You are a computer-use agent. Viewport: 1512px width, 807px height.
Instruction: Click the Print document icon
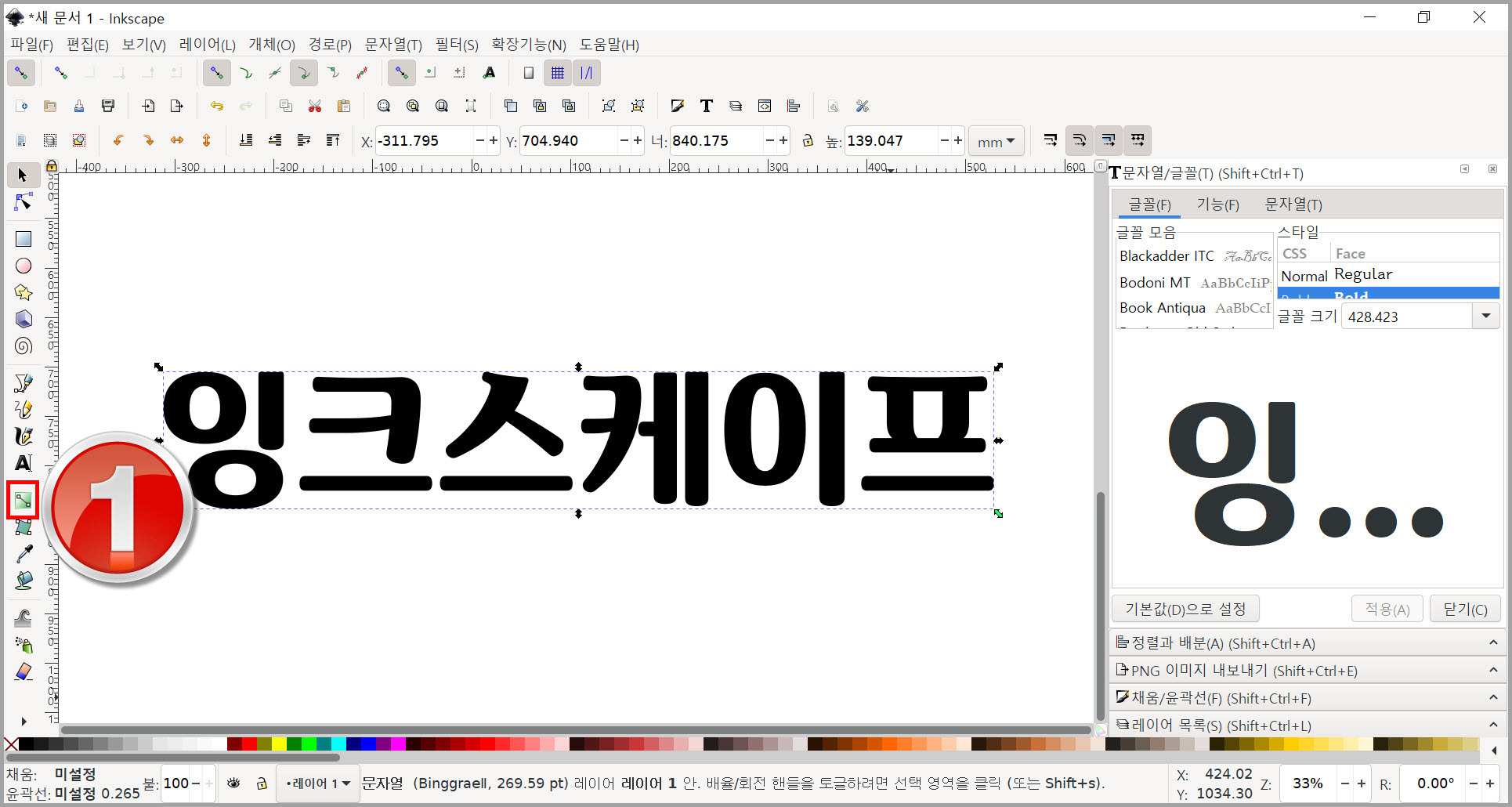pos(108,106)
